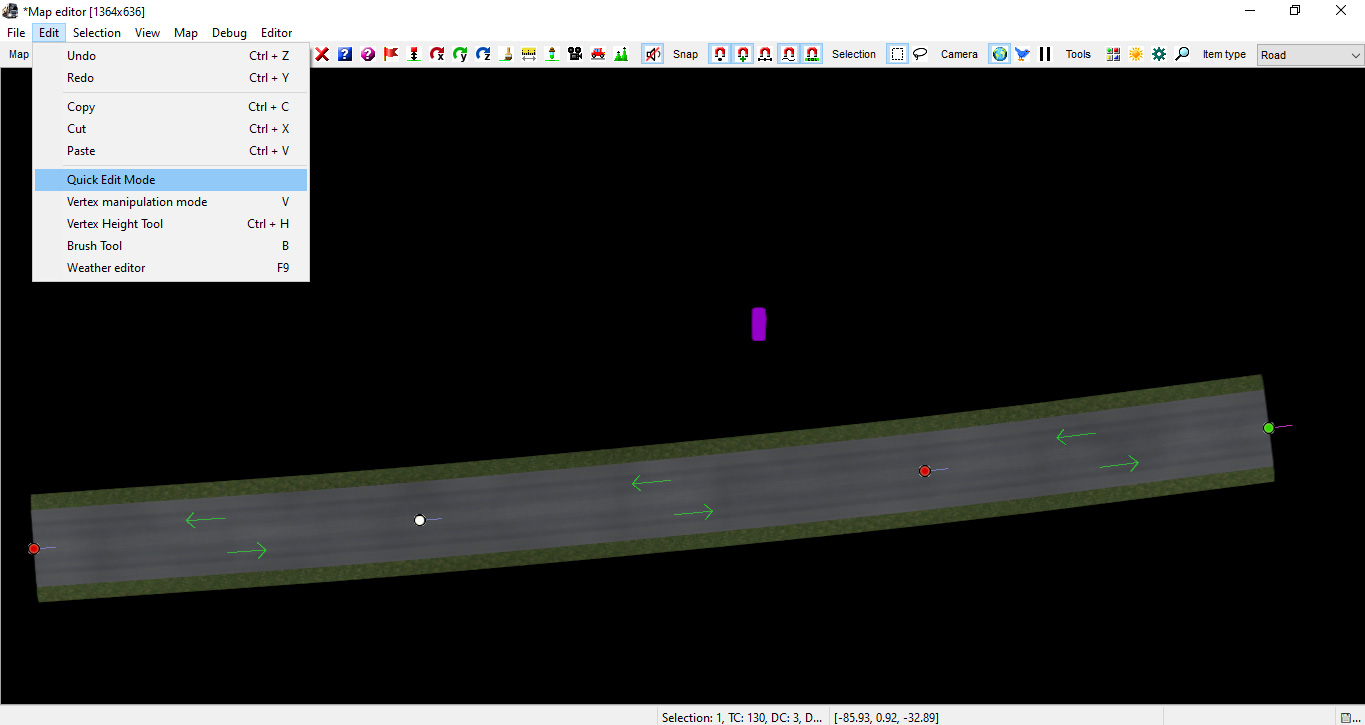Click the sun icon in Tools group
Viewport: 1365px width, 725px height.
[x=1136, y=54]
